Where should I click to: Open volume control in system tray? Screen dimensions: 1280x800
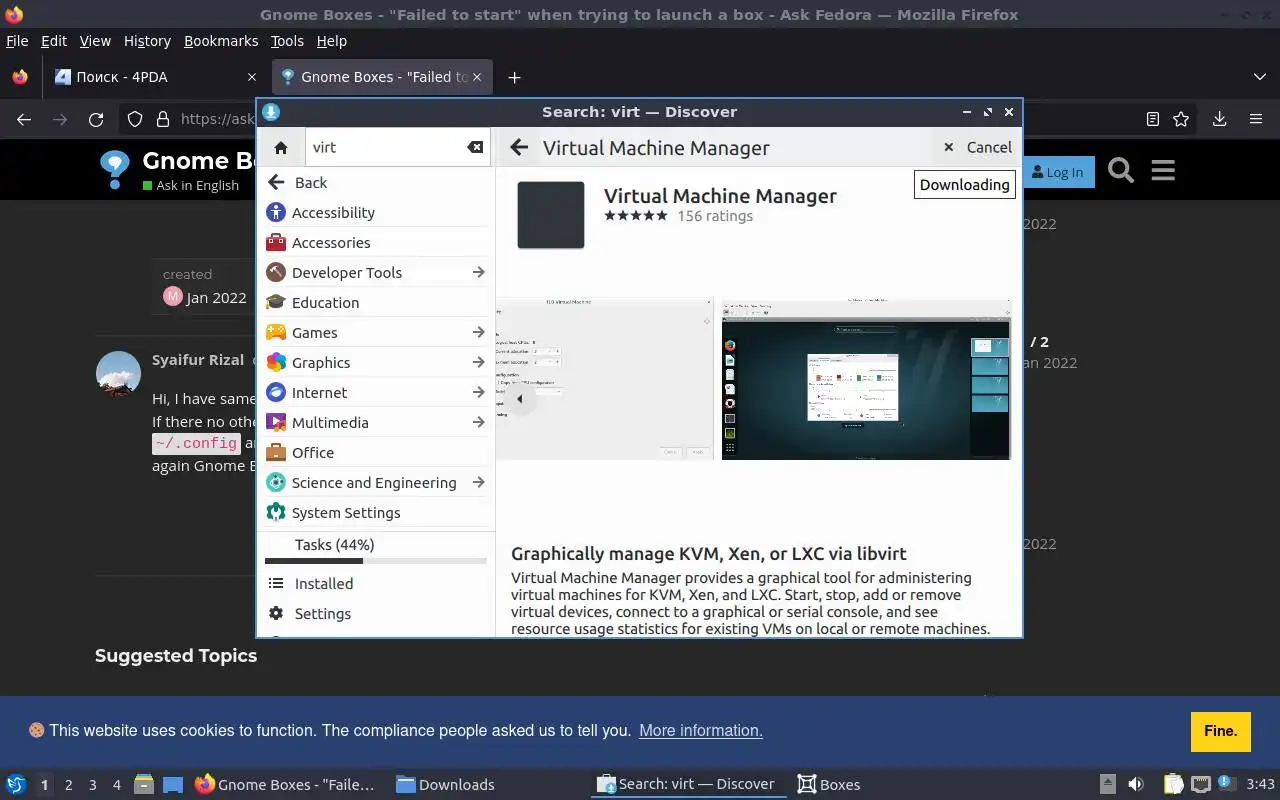click(1135, 784)
